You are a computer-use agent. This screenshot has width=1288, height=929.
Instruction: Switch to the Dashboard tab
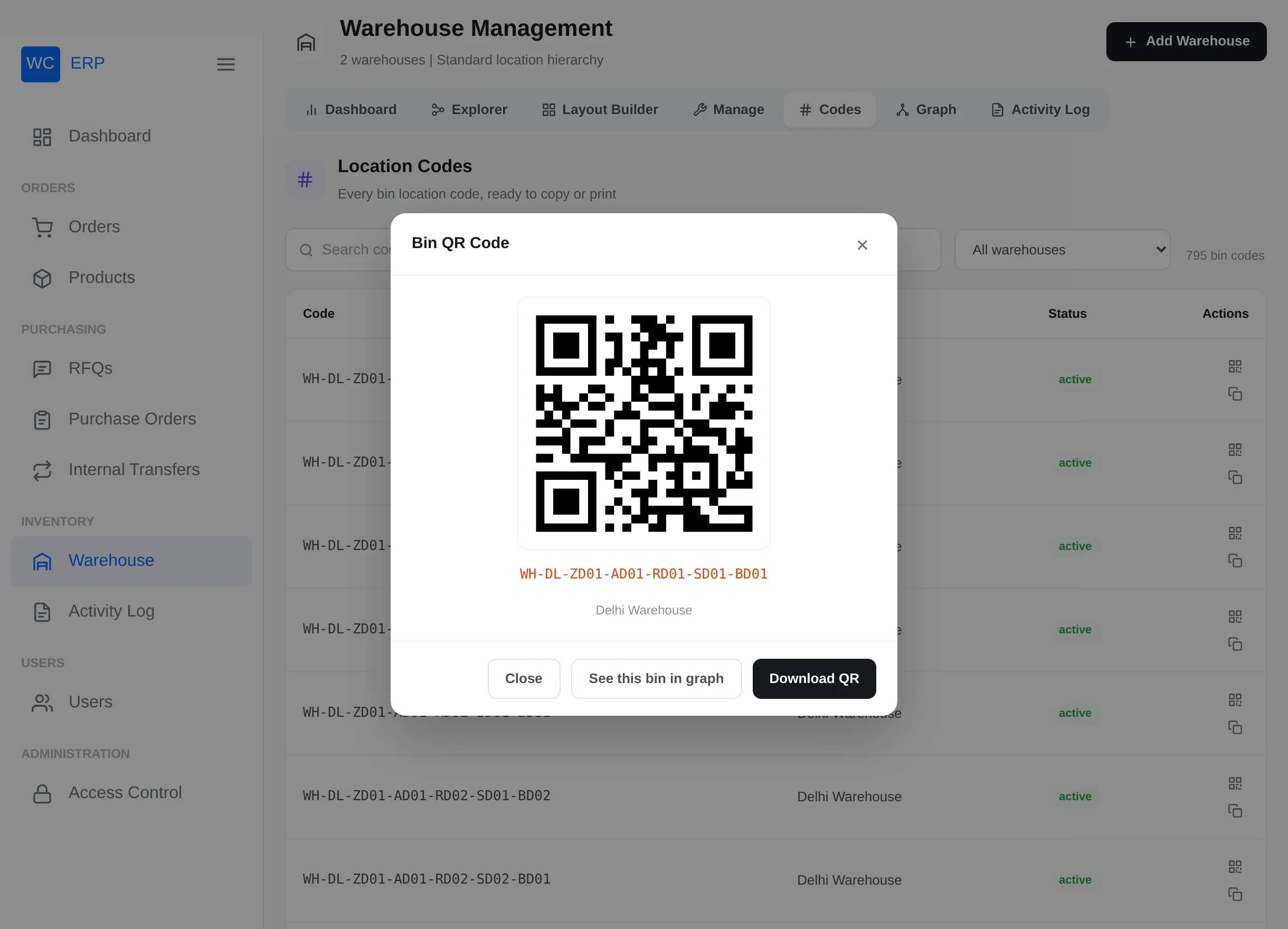pos(351,110)
